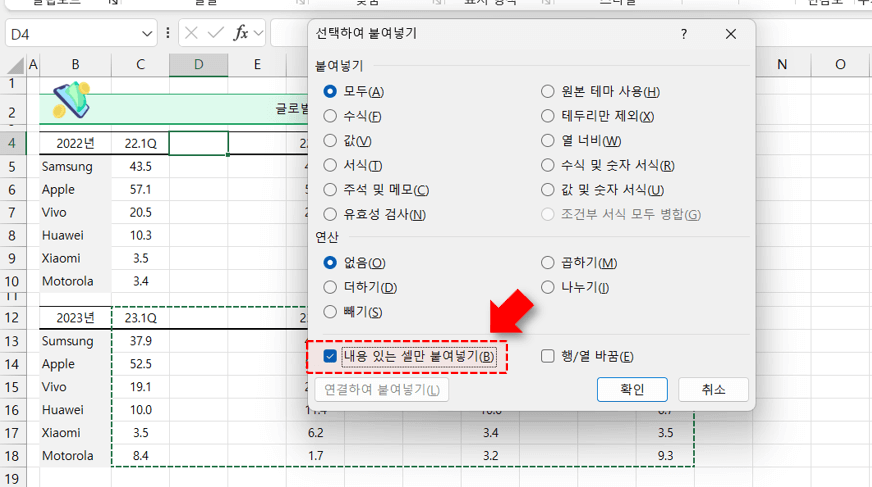
Task: Click the Motorola cell in row 10
Action: pos(76,281)
